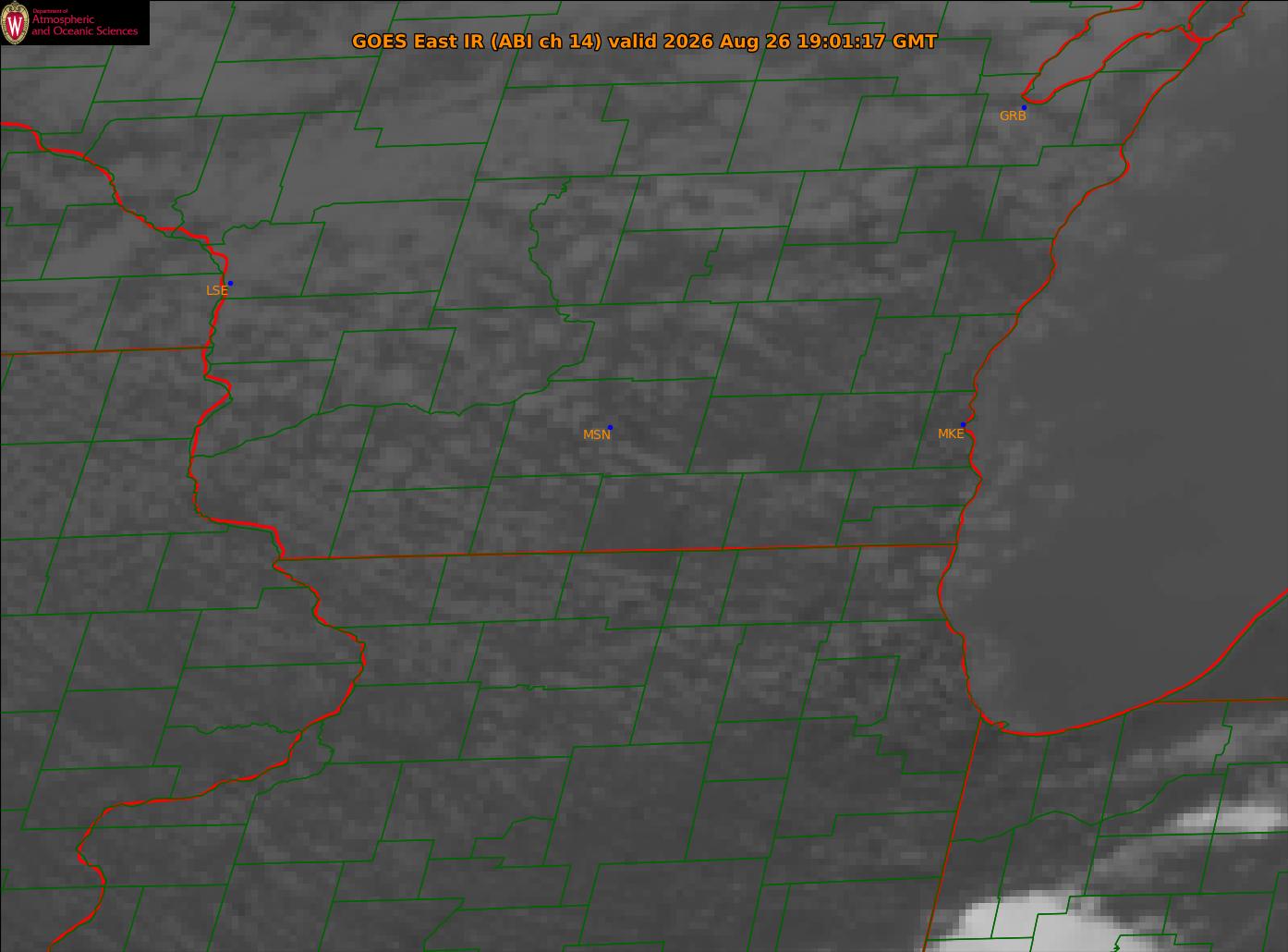Click the blue dot marker above GRB

[1024, 107]
